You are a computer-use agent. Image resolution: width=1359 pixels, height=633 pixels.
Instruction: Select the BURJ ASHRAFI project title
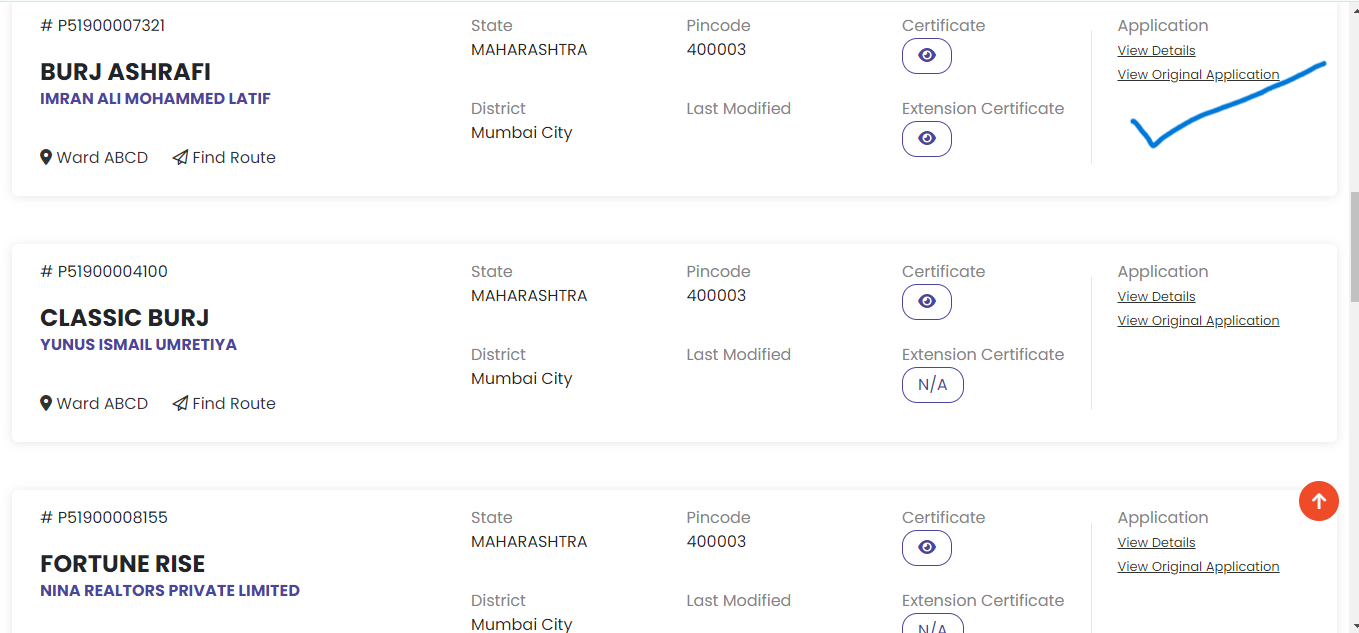pyautogui.click(x=125, y=72)
